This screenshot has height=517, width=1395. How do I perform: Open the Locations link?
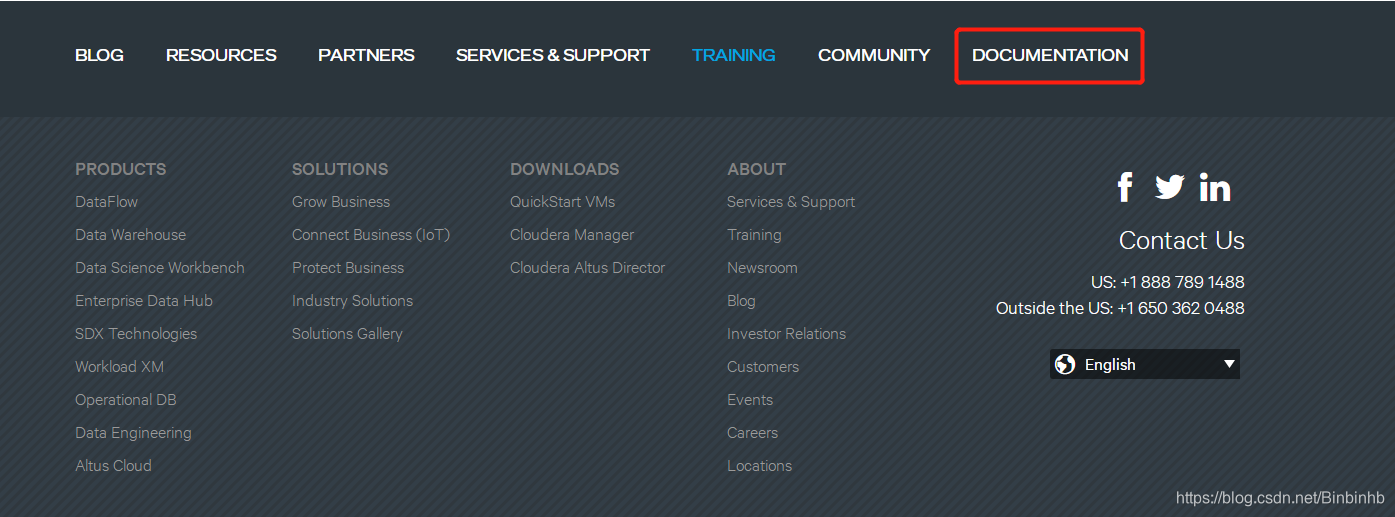[759, 465]
